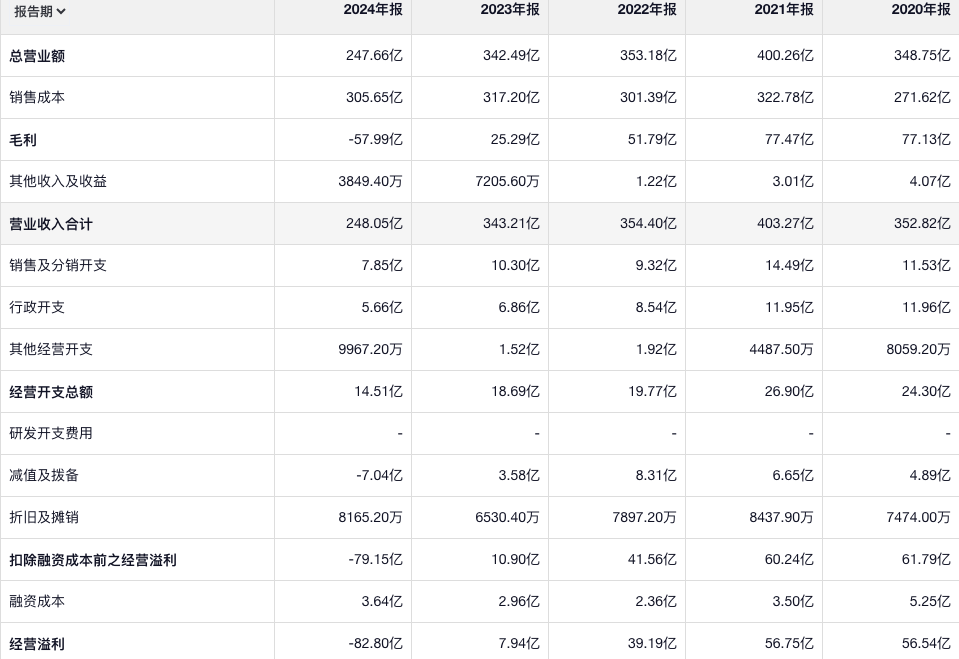Image resolution: width=959 pixels, height=659 pixels.
Task: Open the 报告期 dropdown
Action: click(40, 12)
